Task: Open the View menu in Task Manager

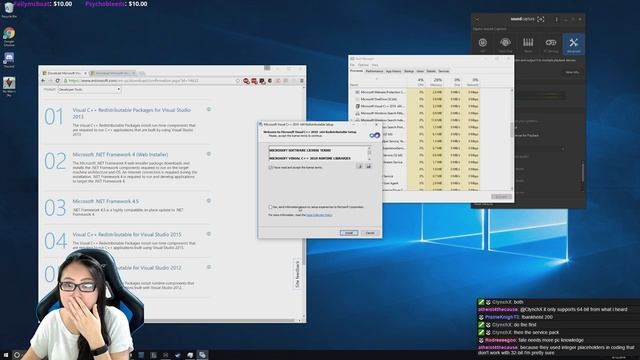Action: pos(375,65)
